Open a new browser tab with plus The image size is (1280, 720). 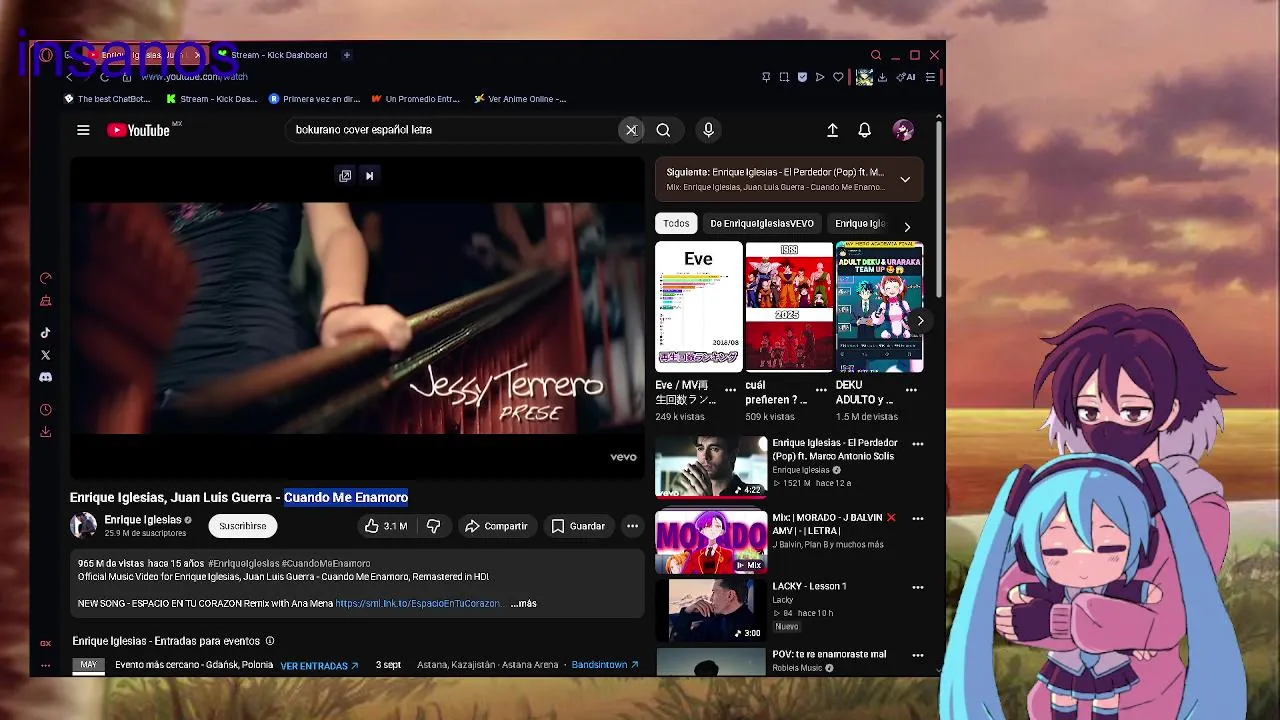pos(347,55)
